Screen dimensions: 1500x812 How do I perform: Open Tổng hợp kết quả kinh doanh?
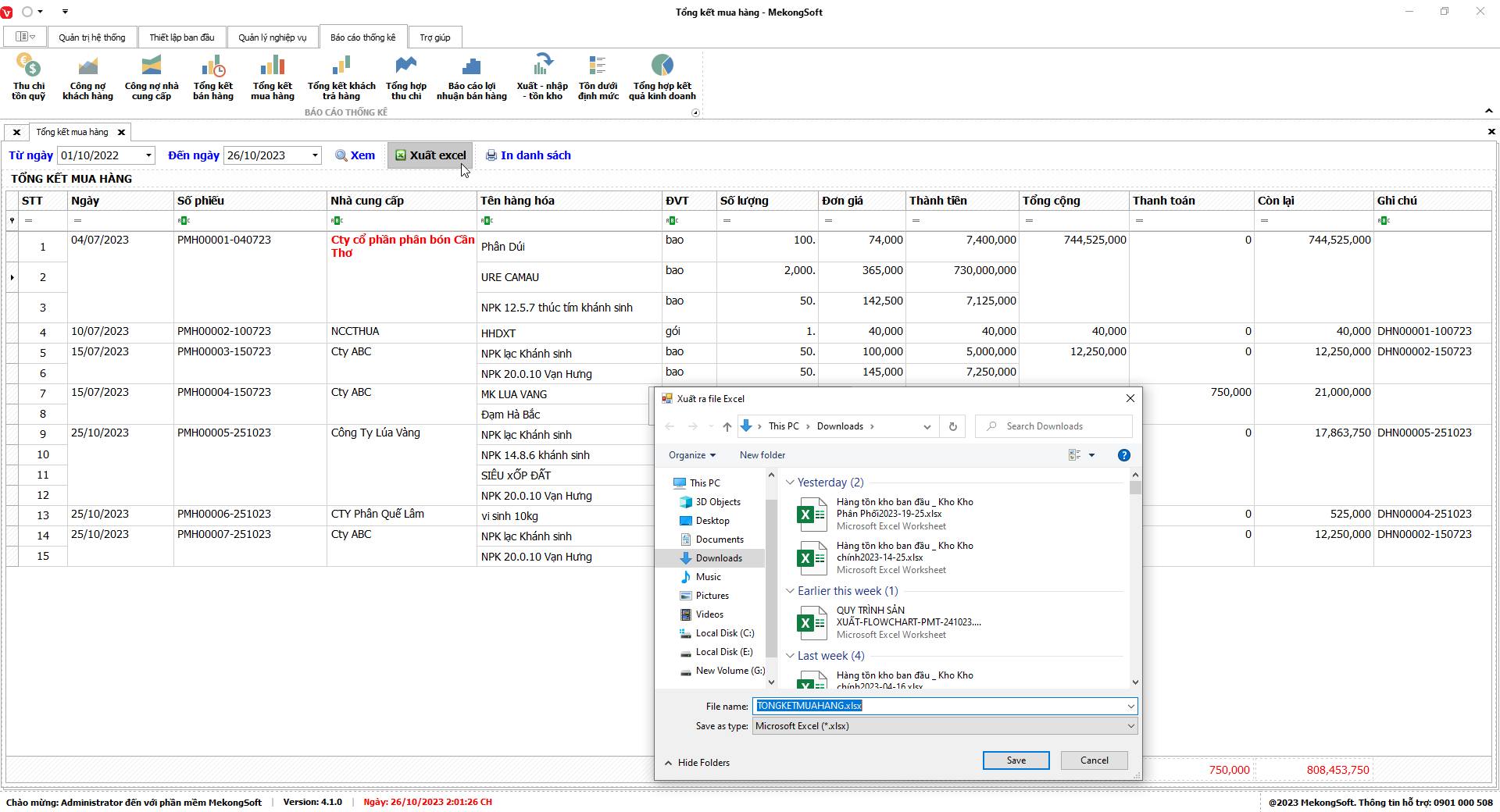tap(662, 77)
